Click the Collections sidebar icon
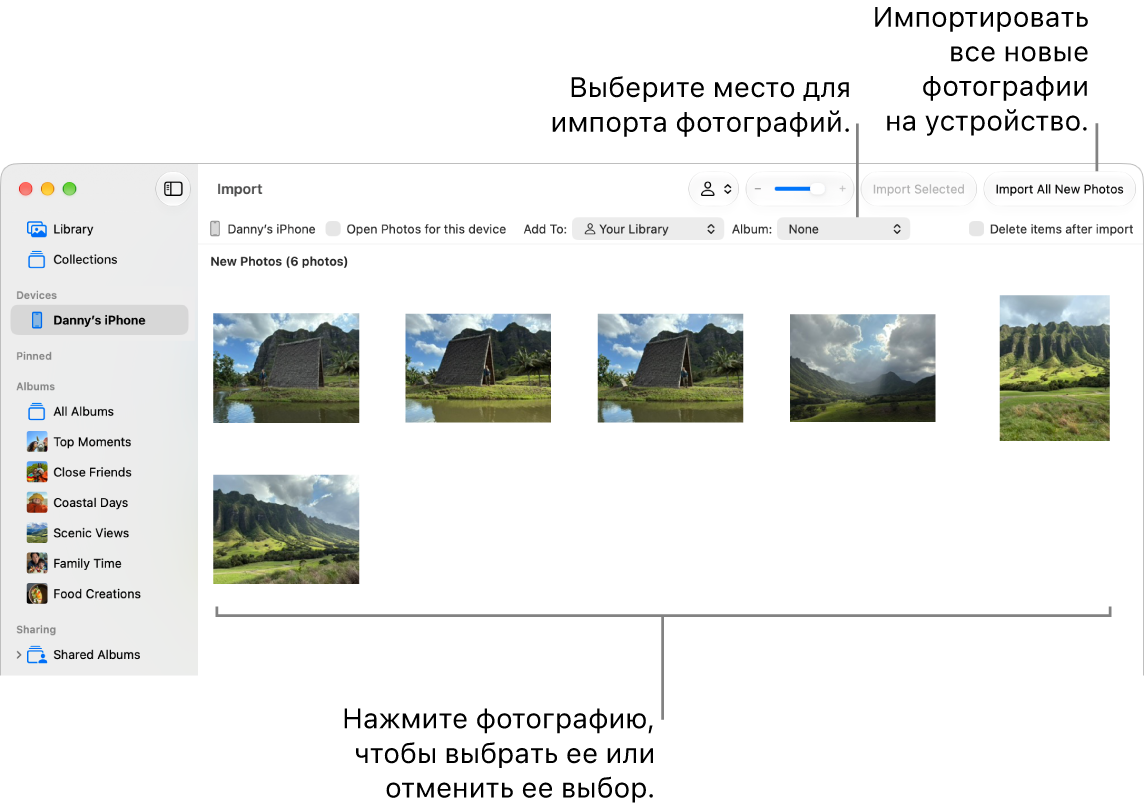 click(x=36, y=260)
